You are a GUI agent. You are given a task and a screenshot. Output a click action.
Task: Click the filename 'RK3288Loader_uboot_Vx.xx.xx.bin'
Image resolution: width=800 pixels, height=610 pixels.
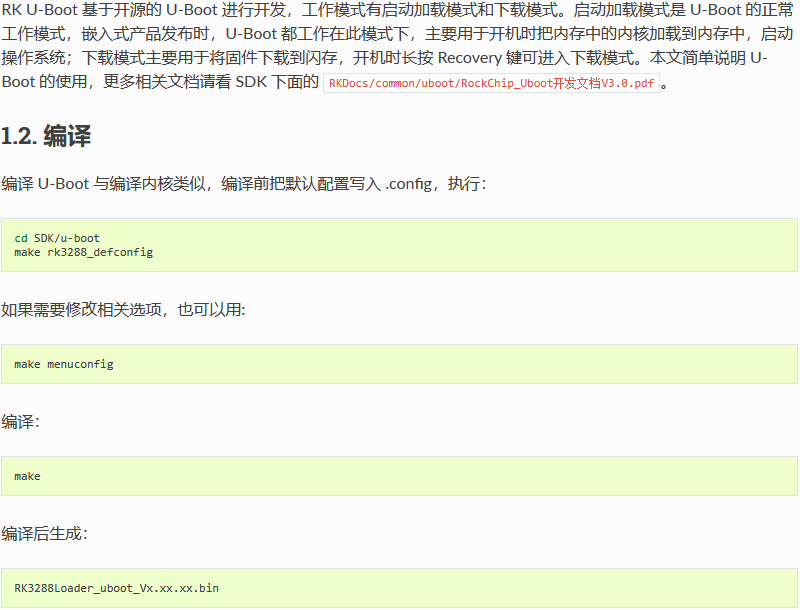tap(116, 588)
